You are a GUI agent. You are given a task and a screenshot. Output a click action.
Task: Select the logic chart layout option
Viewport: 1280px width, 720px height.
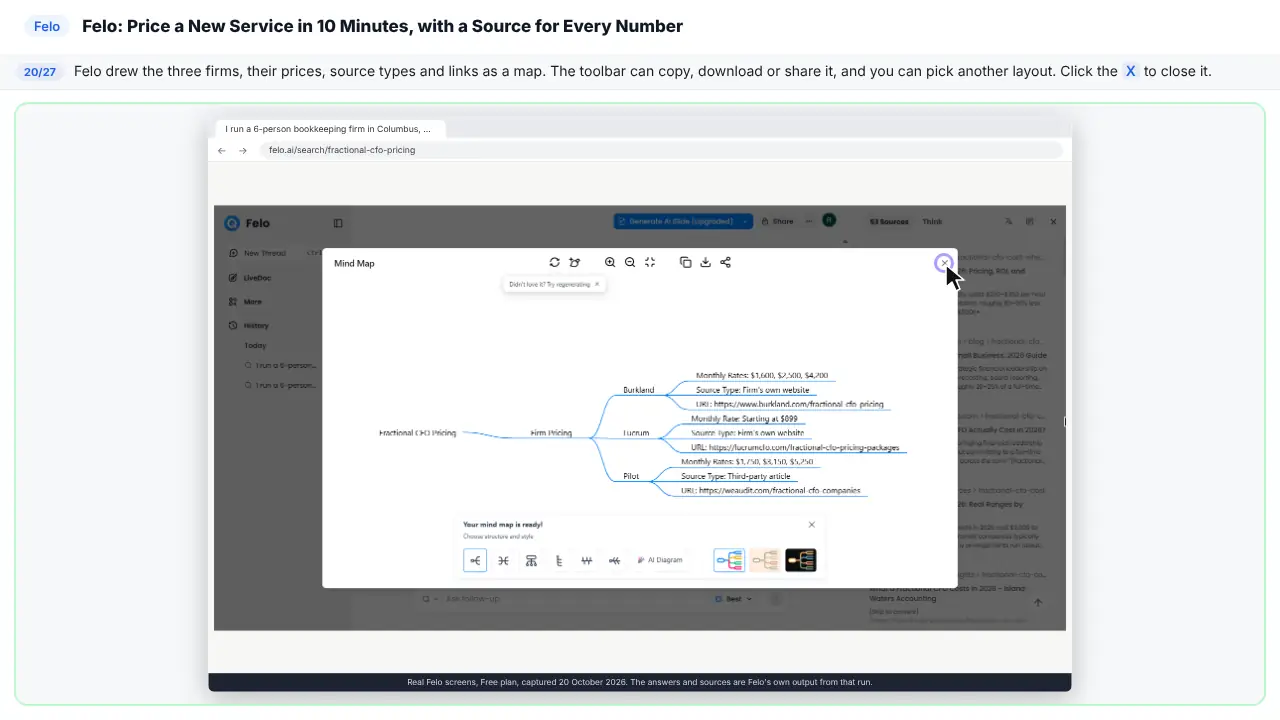click(x=475, y=561)
